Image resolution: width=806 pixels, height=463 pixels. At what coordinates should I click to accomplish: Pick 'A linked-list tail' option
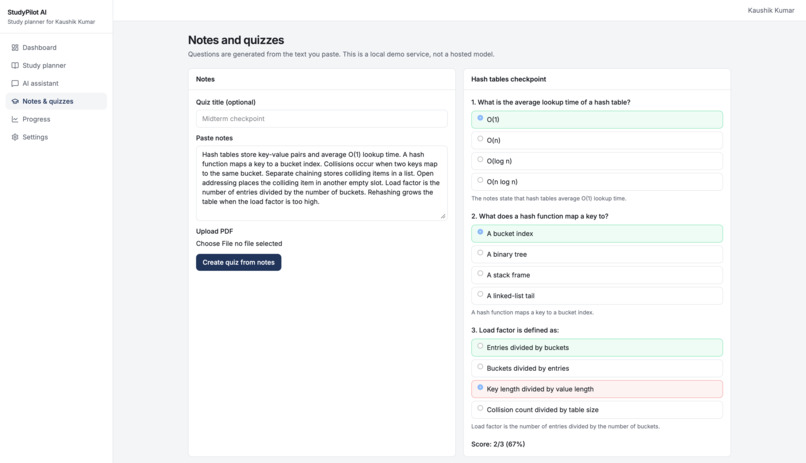click(597, 296)
